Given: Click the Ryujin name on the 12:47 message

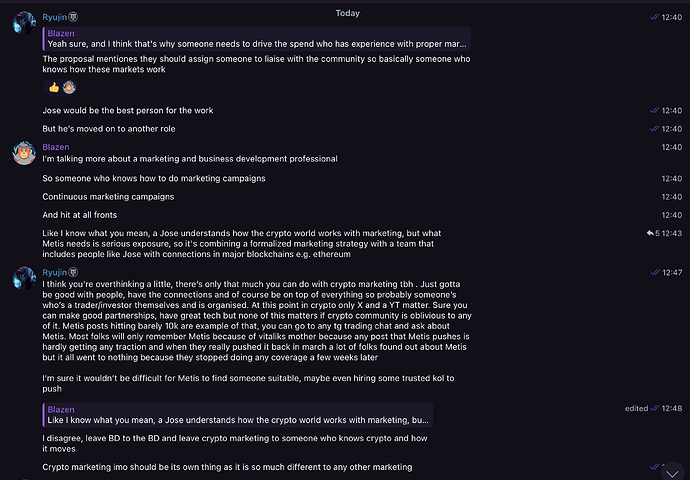Looking at the screenshot, I should pyautogui.click(x=55, y=272).
